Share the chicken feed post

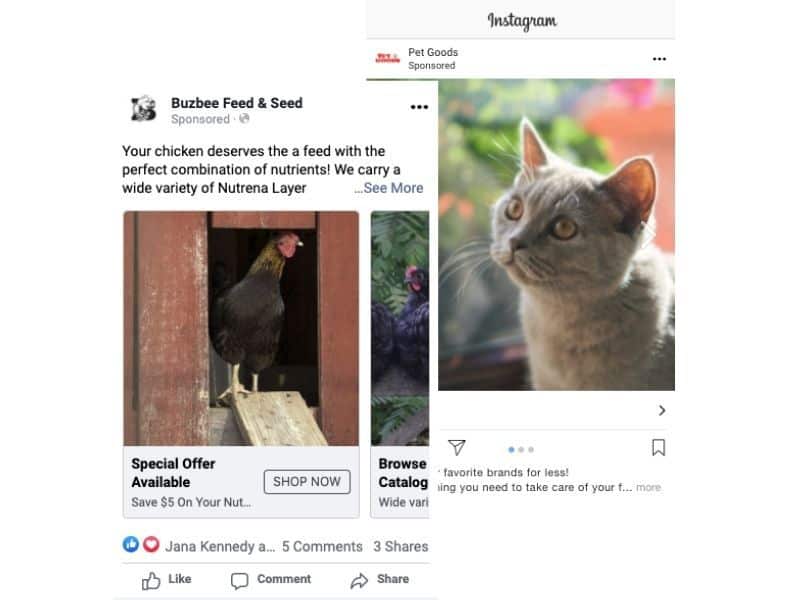tap(380, 579)
